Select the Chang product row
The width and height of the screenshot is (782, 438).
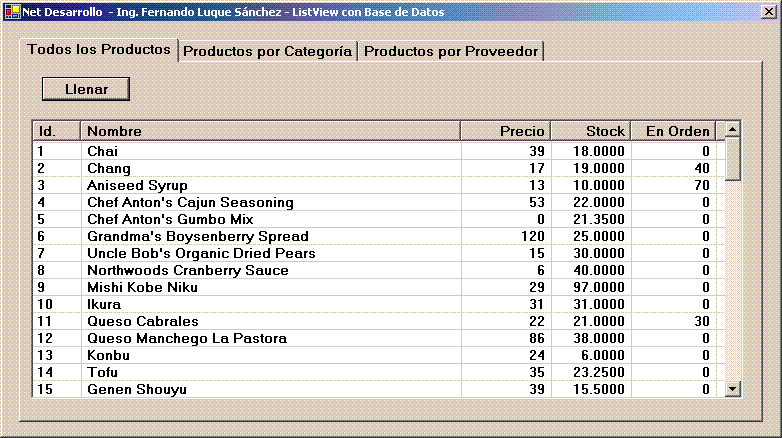click(x=378, y=168)
